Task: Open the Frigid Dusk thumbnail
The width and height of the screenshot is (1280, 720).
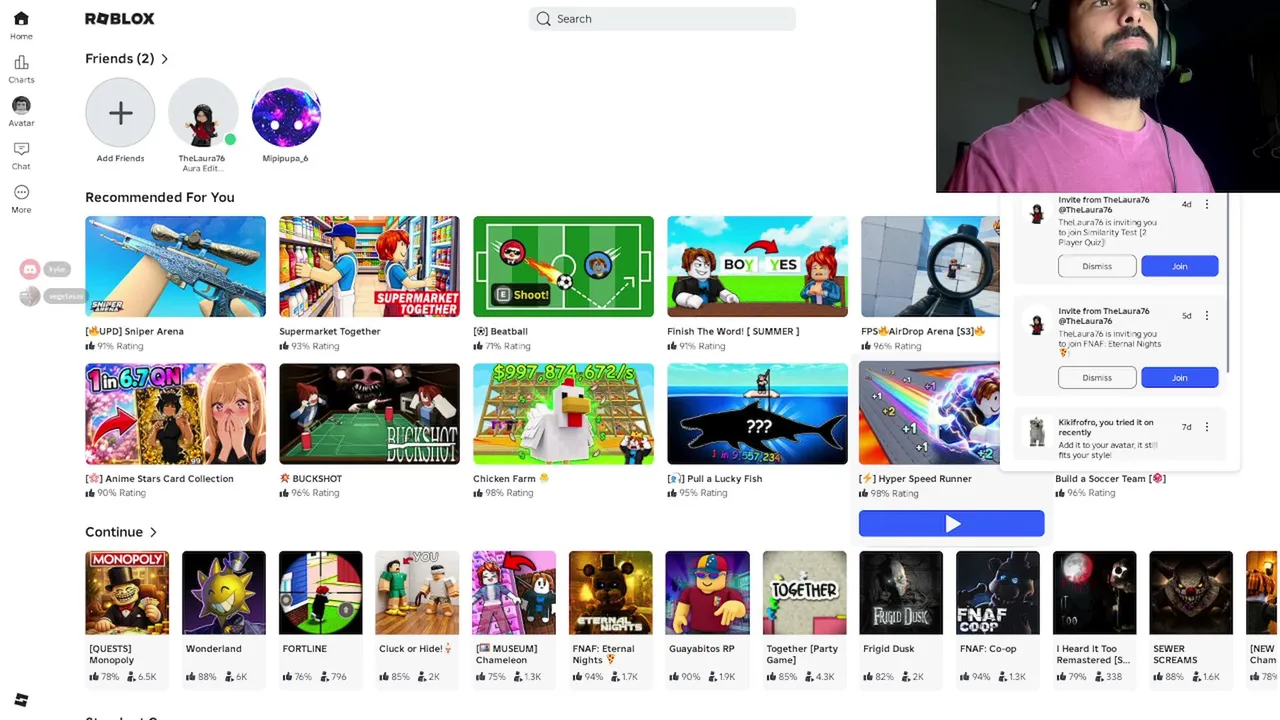Action: click(x=901, y=593)
